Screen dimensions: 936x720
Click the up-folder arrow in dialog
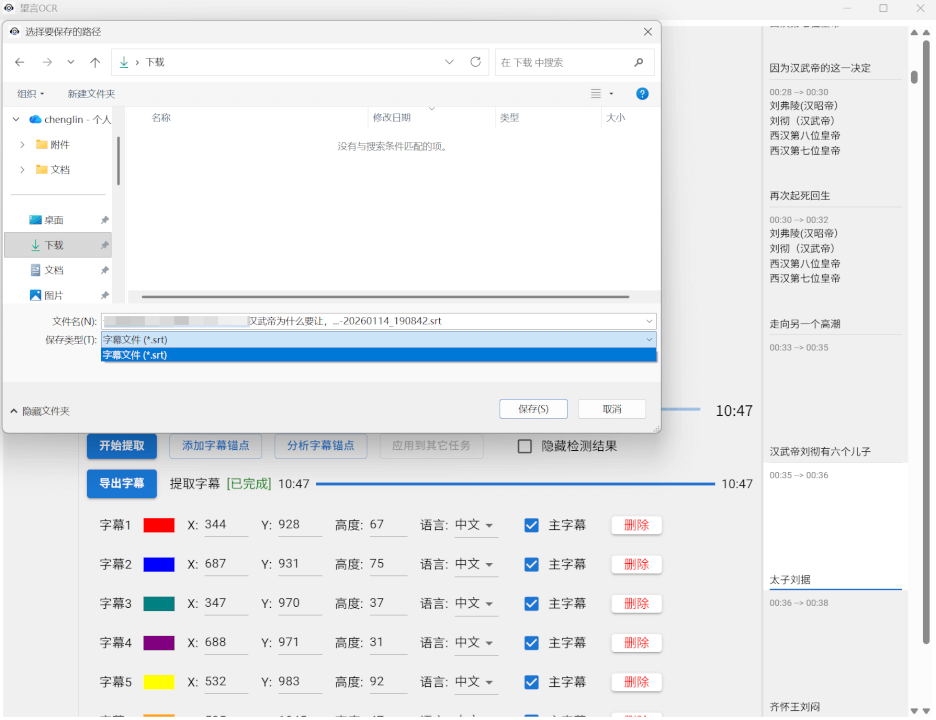tap(95, 62)
